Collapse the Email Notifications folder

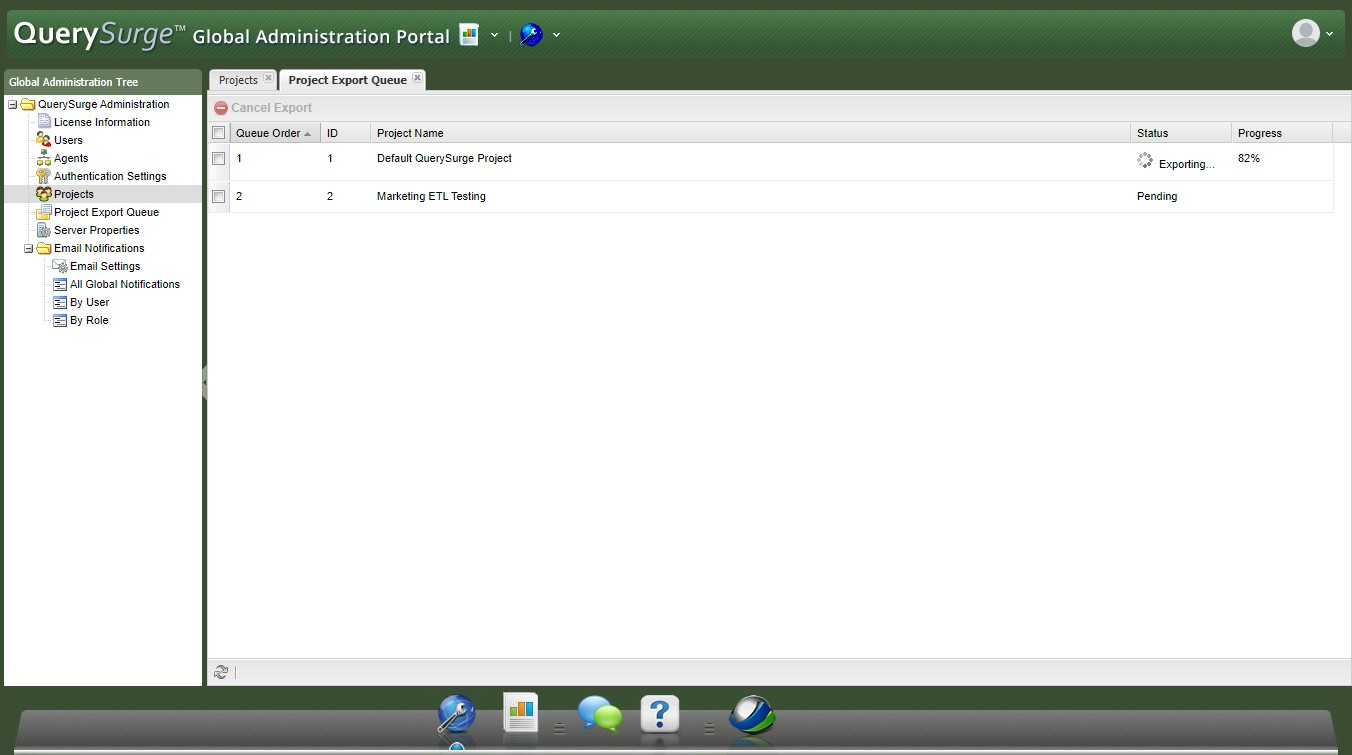pyautogui.click(x=29, y=249)
